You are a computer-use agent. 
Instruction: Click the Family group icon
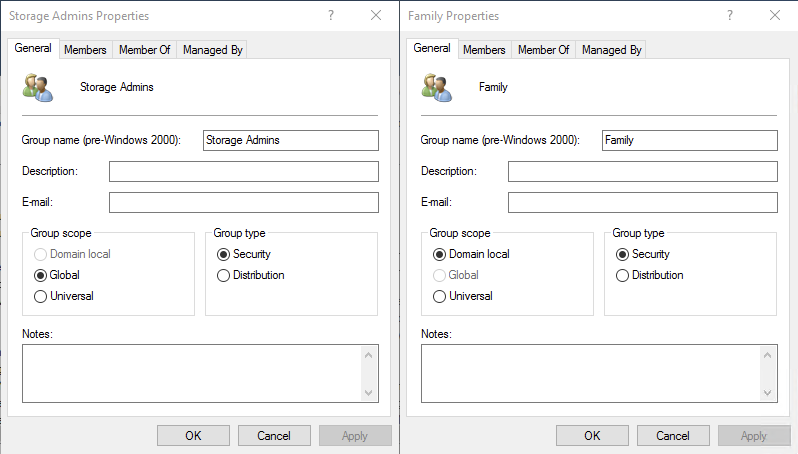click(437, 88)
